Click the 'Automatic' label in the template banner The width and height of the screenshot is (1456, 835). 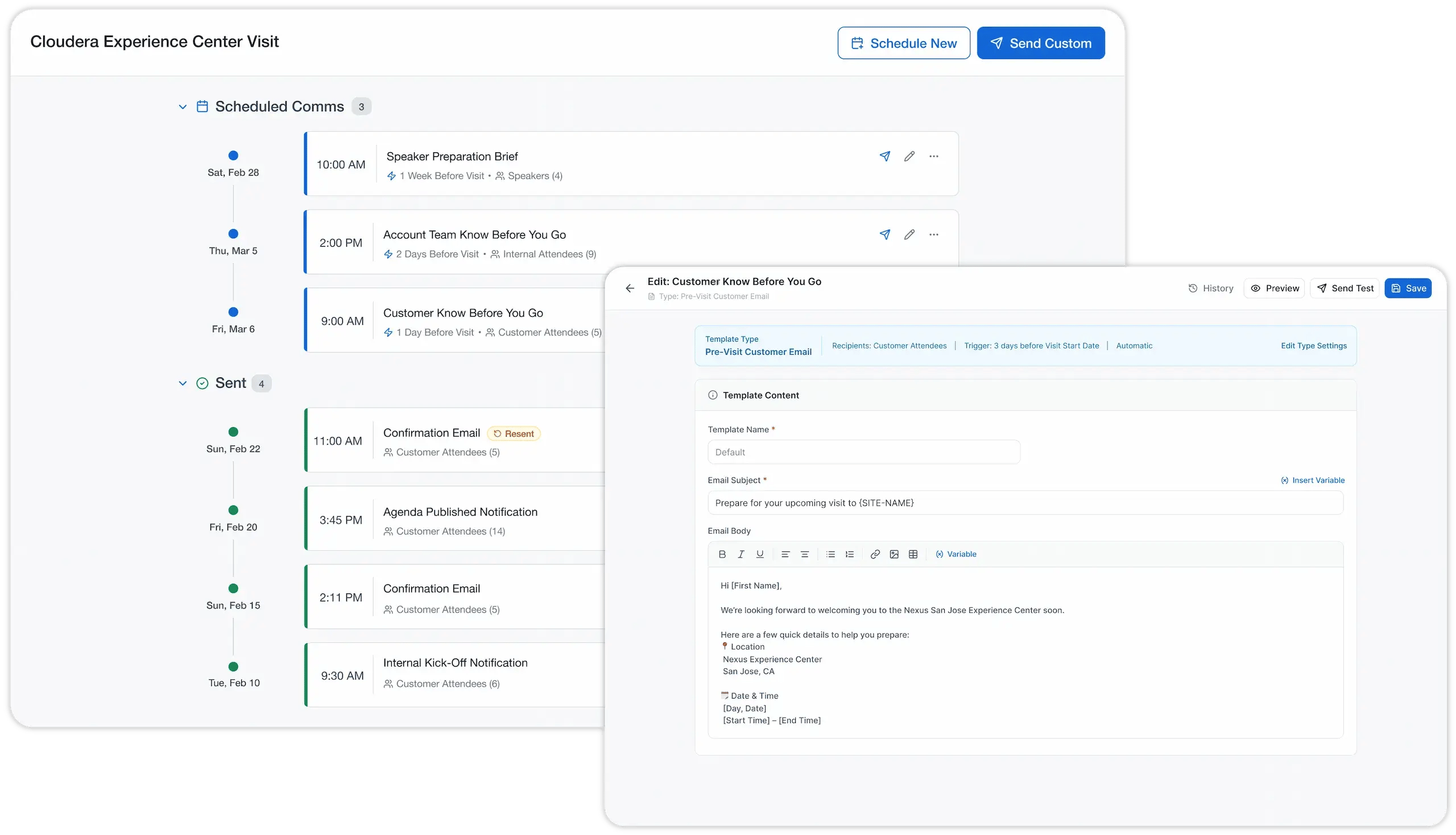pos(1134,346)
